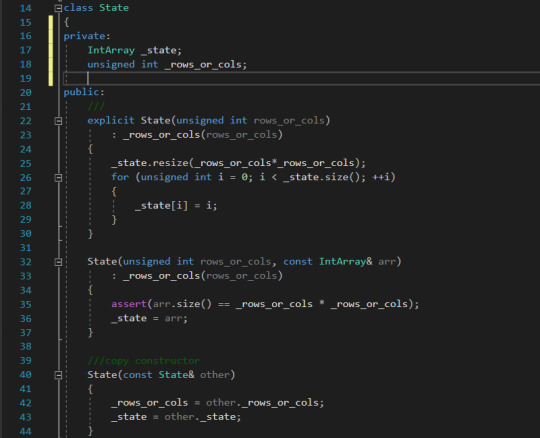Click the initializer list on line 33

pos(197,276)
